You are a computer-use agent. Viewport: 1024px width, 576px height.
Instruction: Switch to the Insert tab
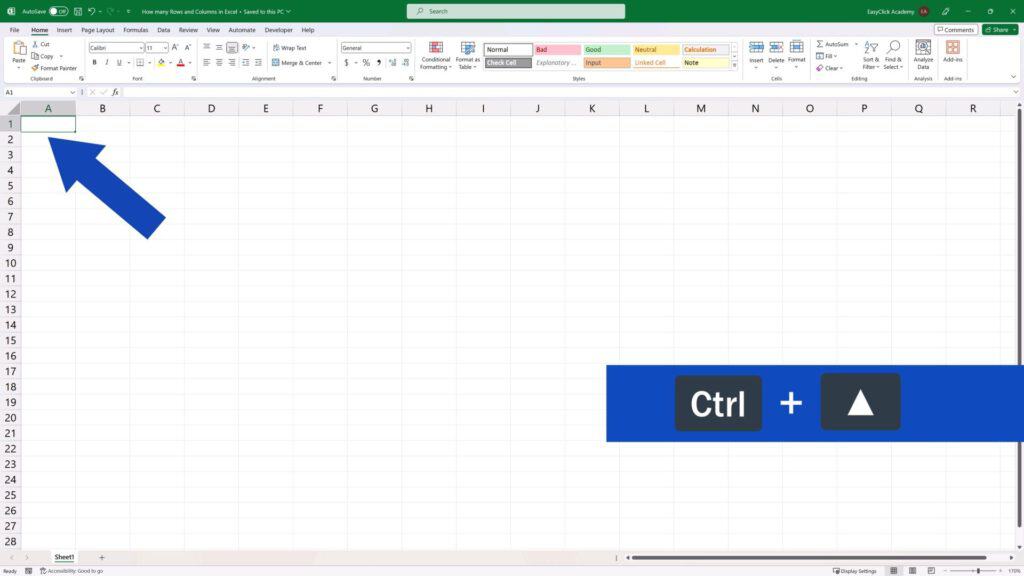64,30
